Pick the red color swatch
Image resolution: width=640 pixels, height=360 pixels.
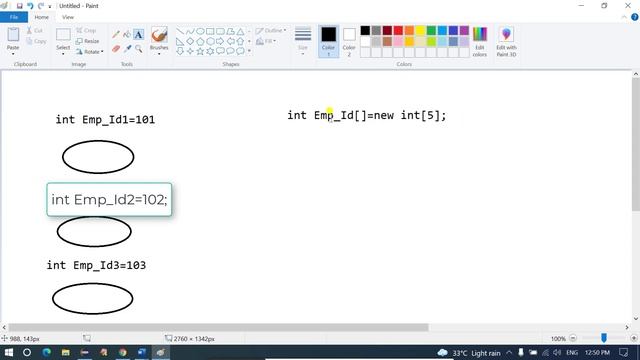click(x=398, y=30)
